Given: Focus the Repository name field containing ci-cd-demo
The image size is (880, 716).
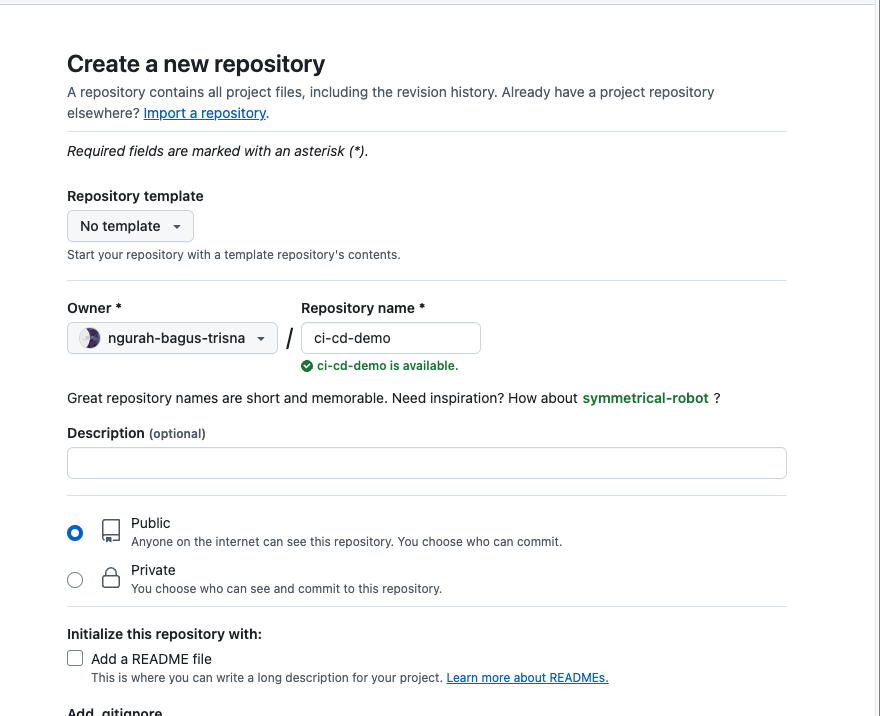Looking at the screenshot, I should (x=390, y=338).
